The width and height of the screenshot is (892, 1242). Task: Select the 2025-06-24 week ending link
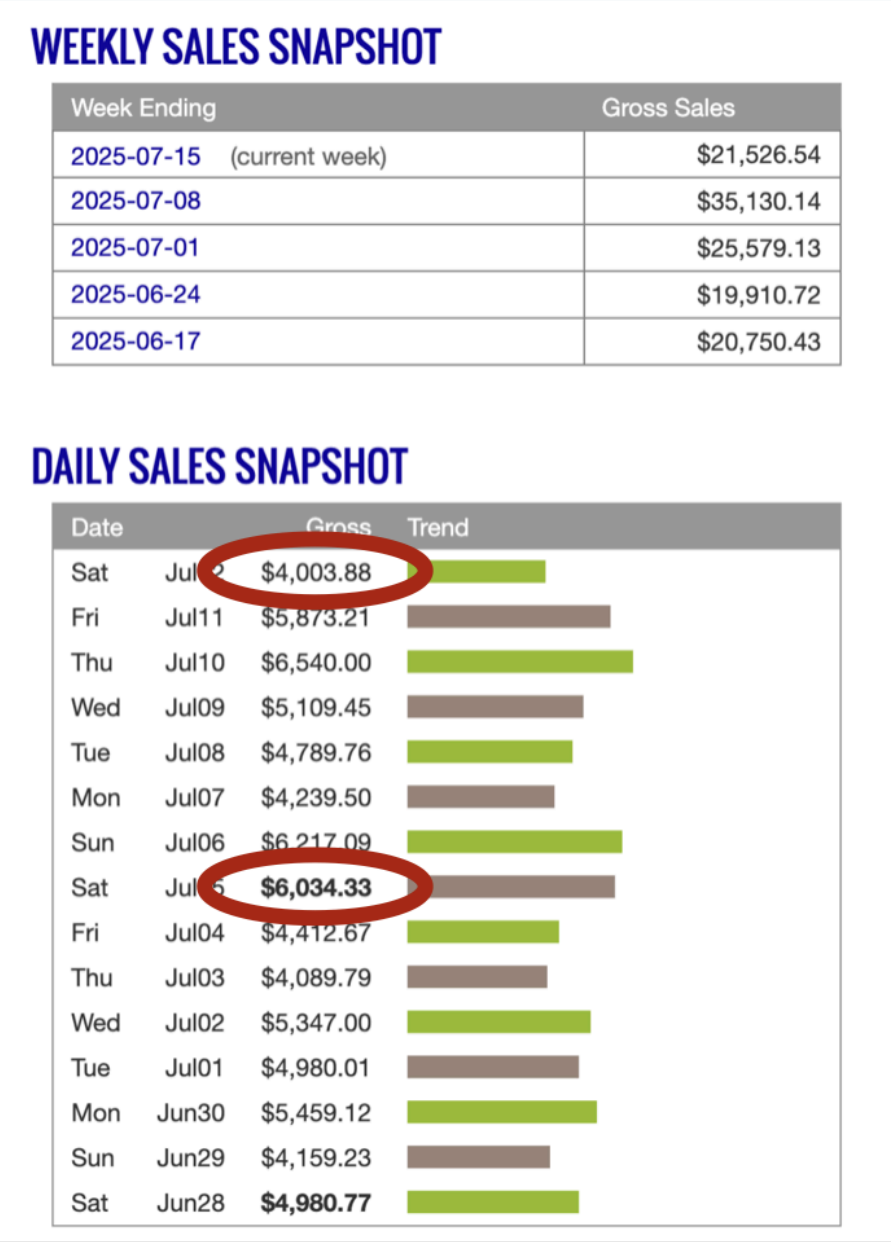tap(135, 295)
